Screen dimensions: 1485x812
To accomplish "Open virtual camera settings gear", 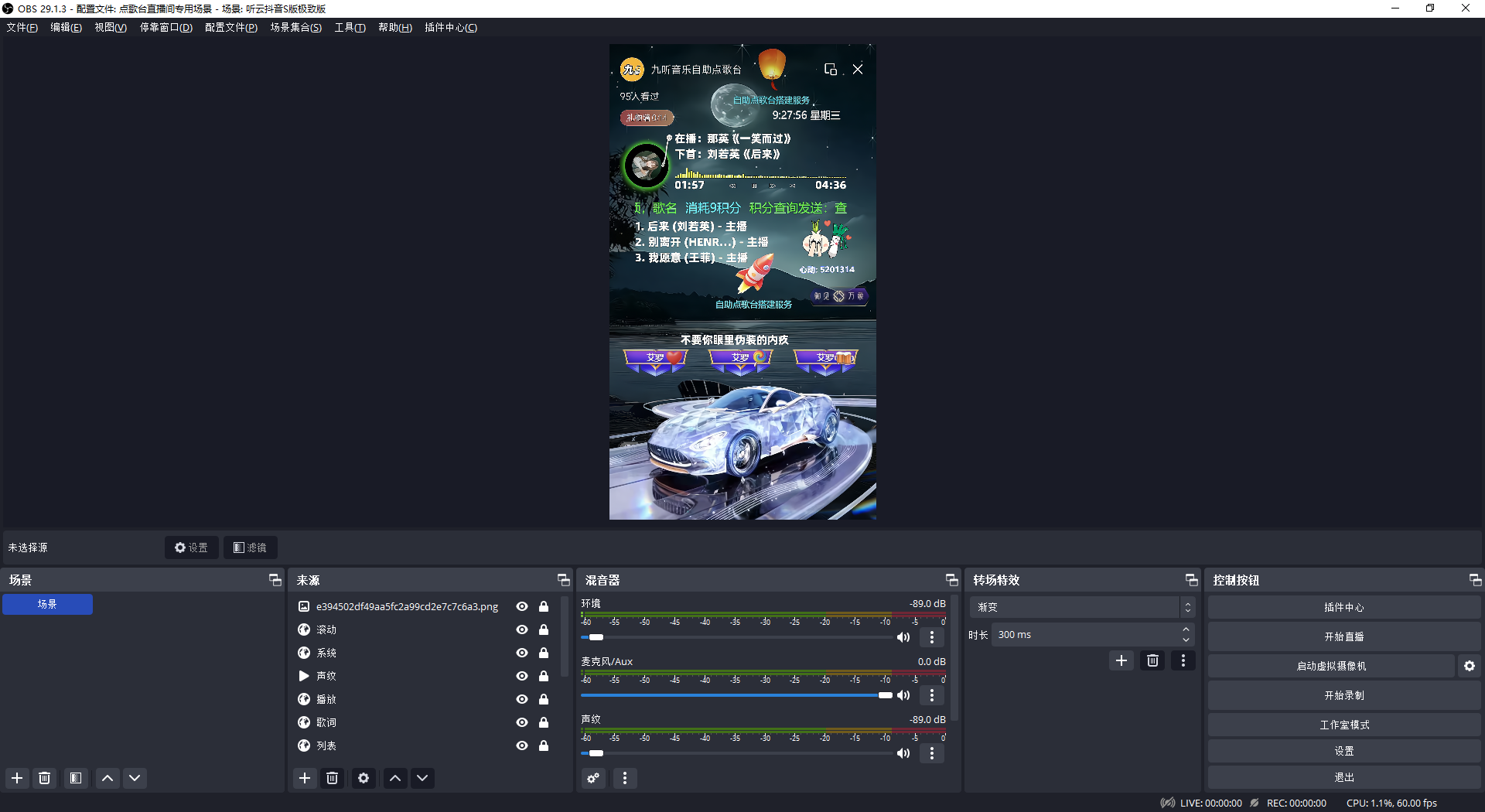I will (1470, 666).
